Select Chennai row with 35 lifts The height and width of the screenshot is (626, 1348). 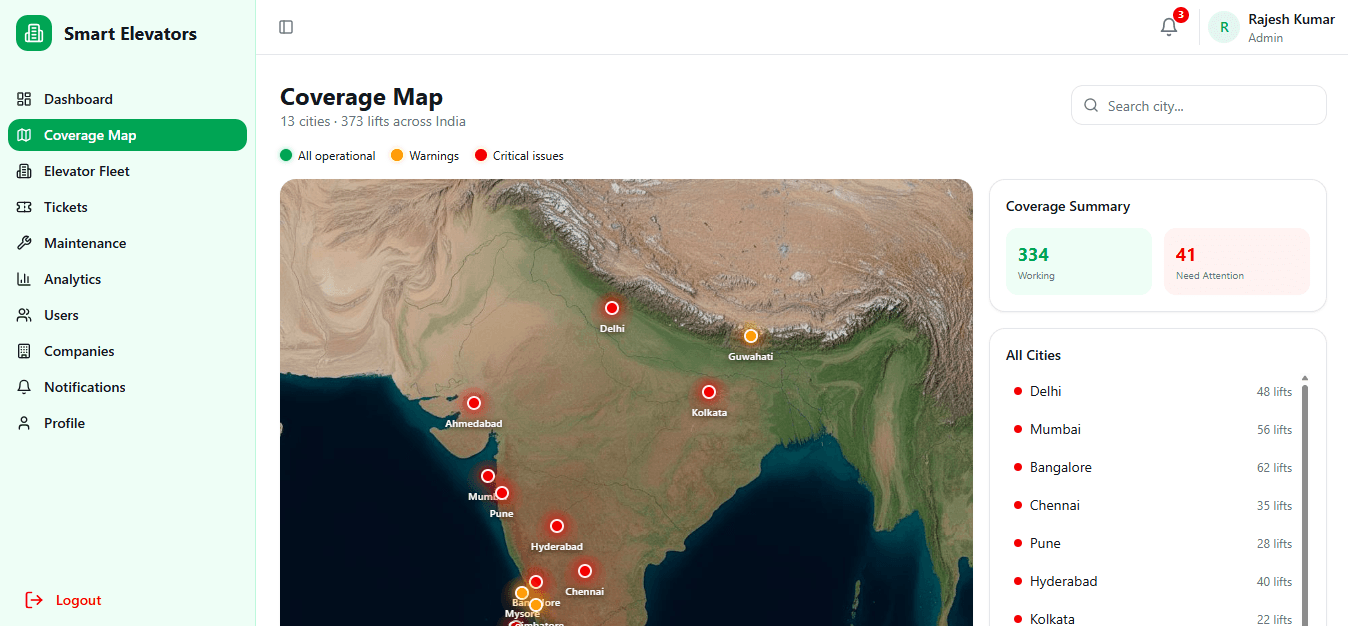click(x=1153, y=505)
